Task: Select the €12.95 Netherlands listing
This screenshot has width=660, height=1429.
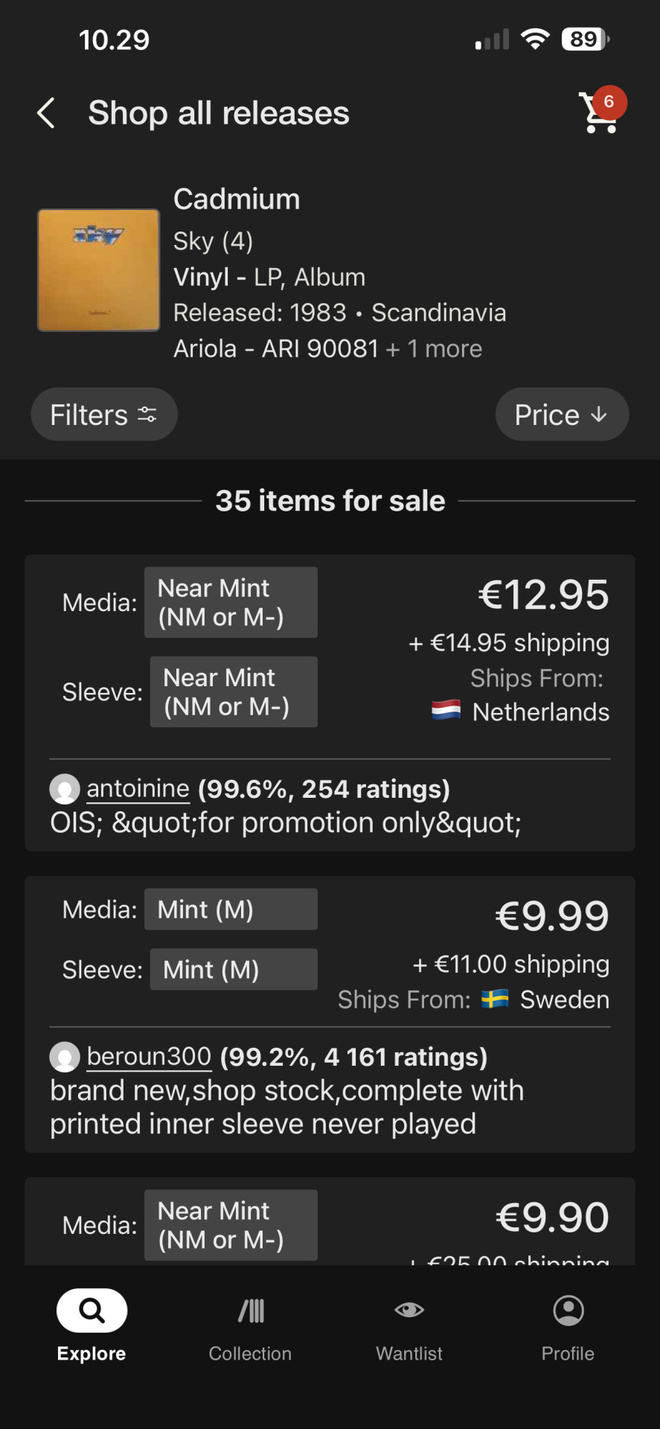Action: [x=330, y=703]
